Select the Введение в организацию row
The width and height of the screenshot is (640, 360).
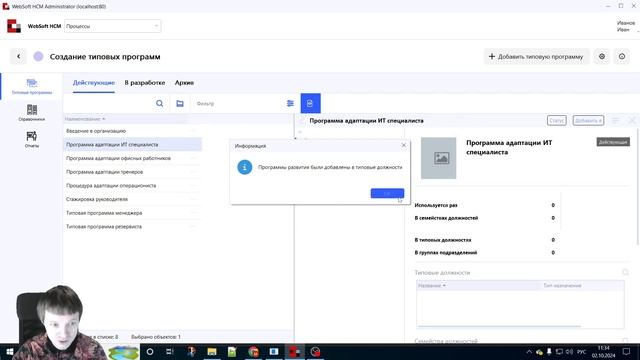[132, 131]
